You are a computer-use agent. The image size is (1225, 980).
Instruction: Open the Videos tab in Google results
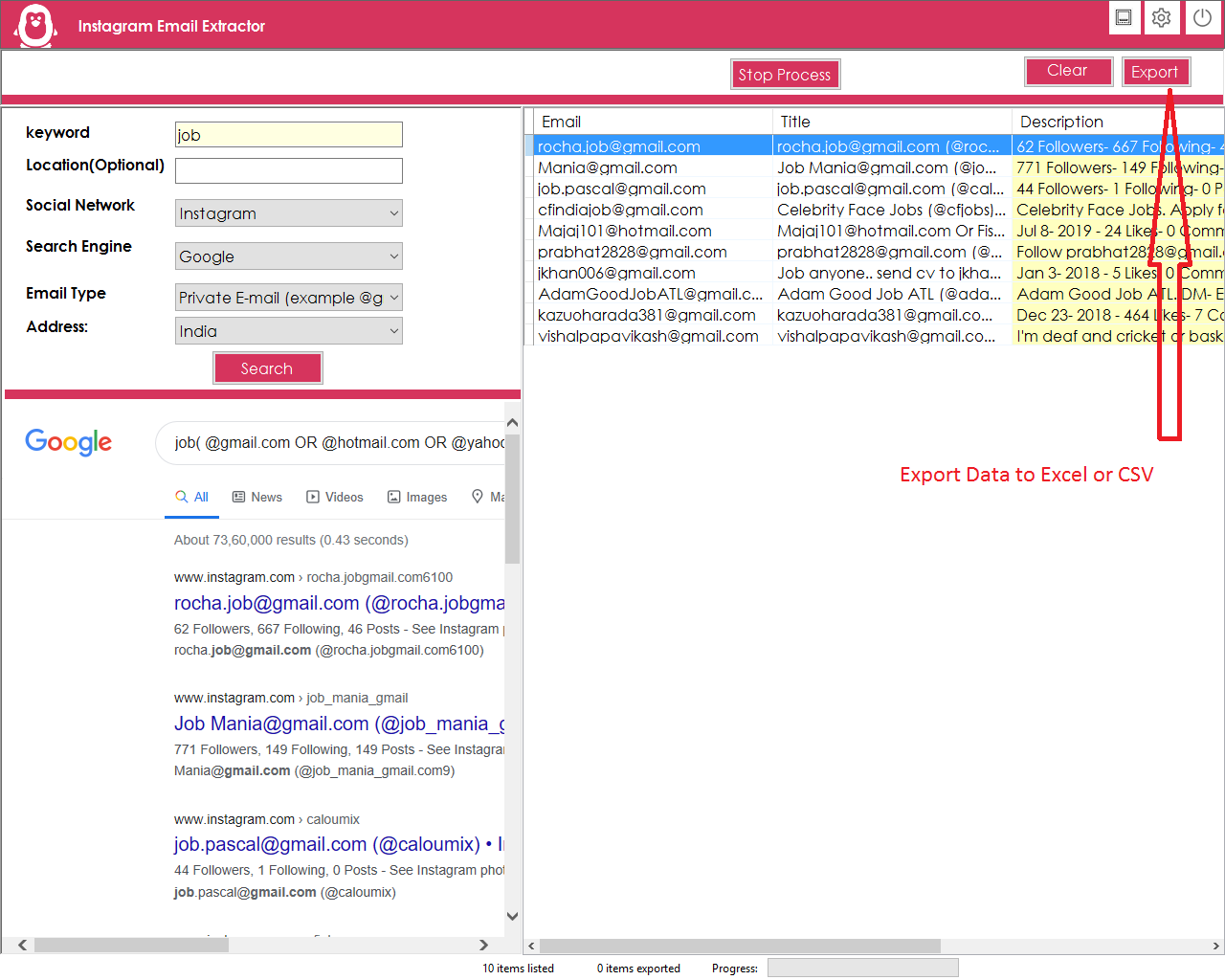click(x=335, y=498)
